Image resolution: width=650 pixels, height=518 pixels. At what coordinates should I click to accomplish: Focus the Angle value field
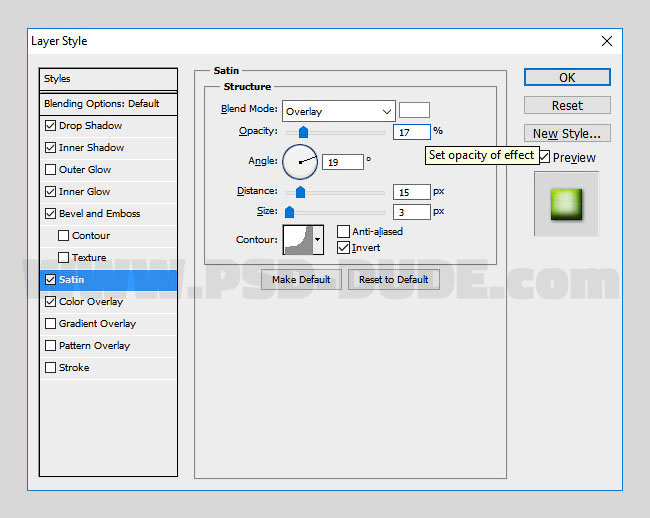pos(343,162)
